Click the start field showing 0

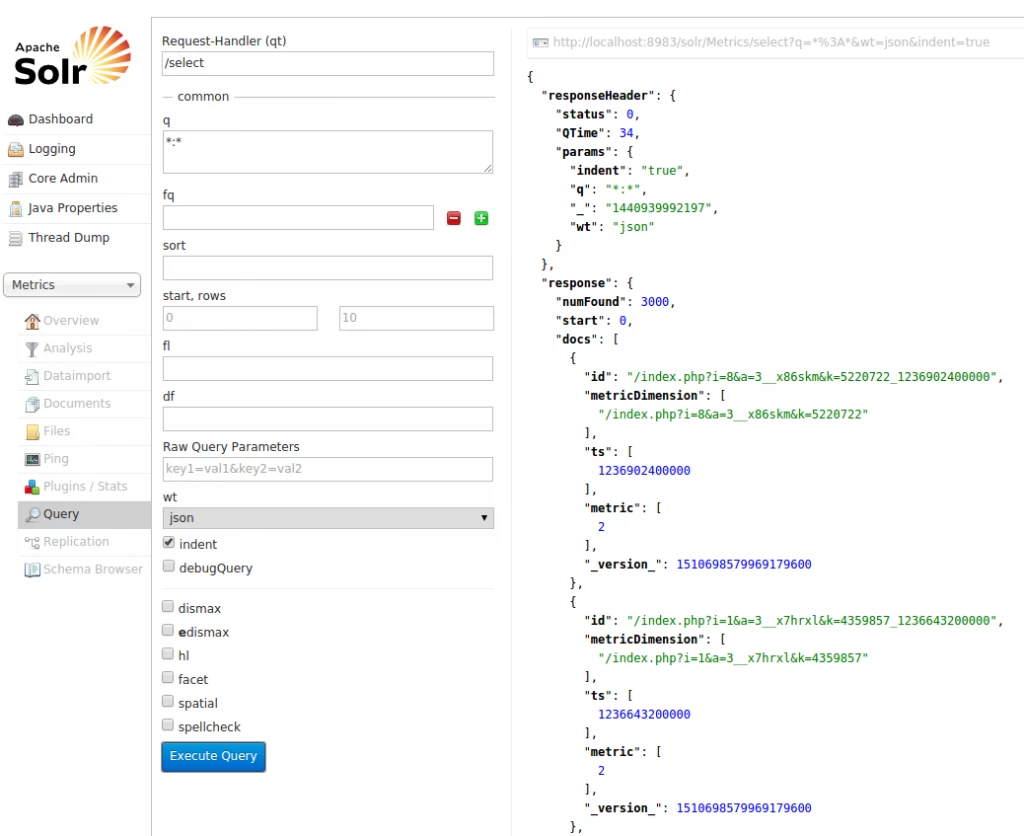tap(240, 318)
